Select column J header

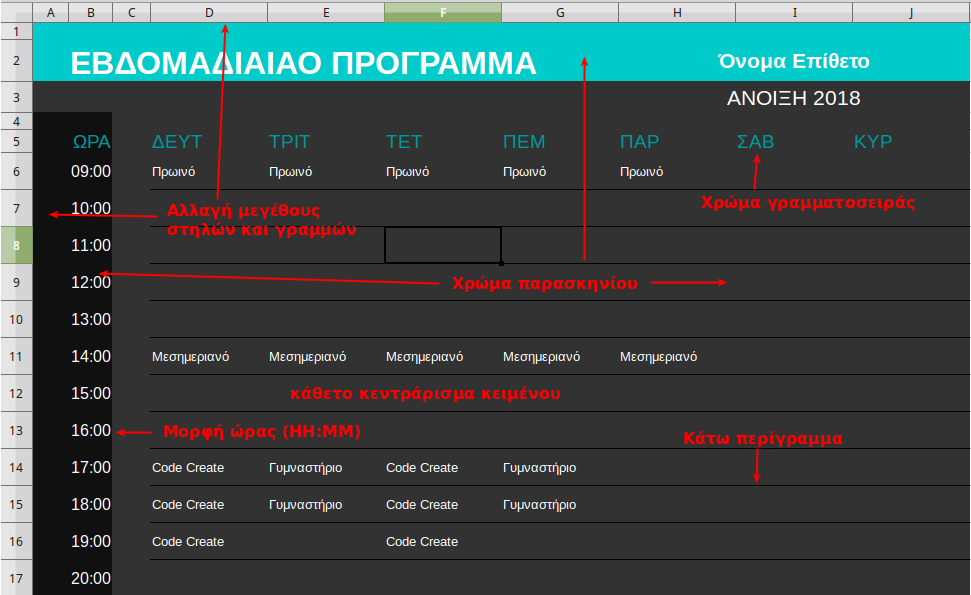[x=911, y=12]
